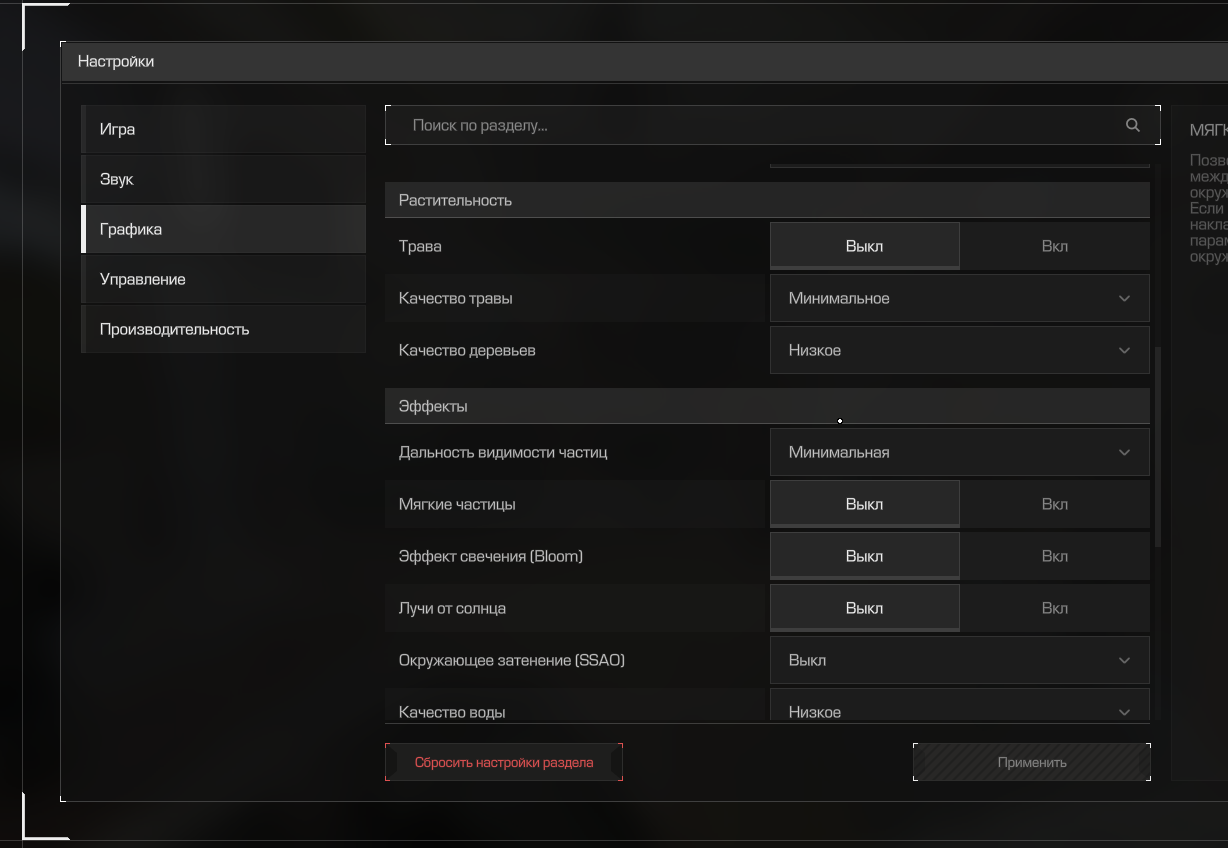Click the Мягкие частицы label
Screen dimensions: 1228x848
click(457, 504)
